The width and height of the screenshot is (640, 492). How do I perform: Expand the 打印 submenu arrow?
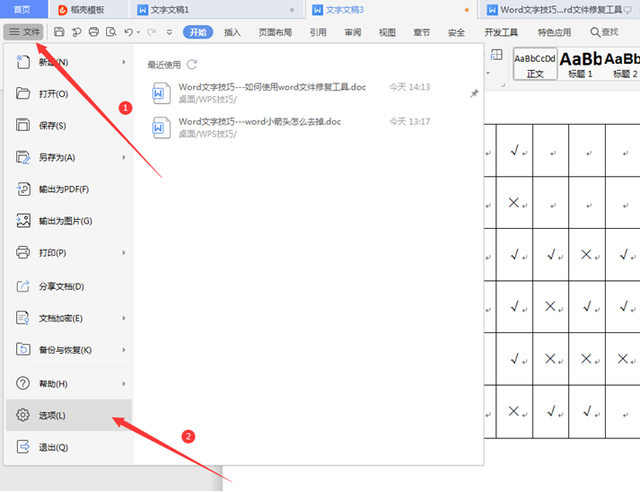[124, 253]
